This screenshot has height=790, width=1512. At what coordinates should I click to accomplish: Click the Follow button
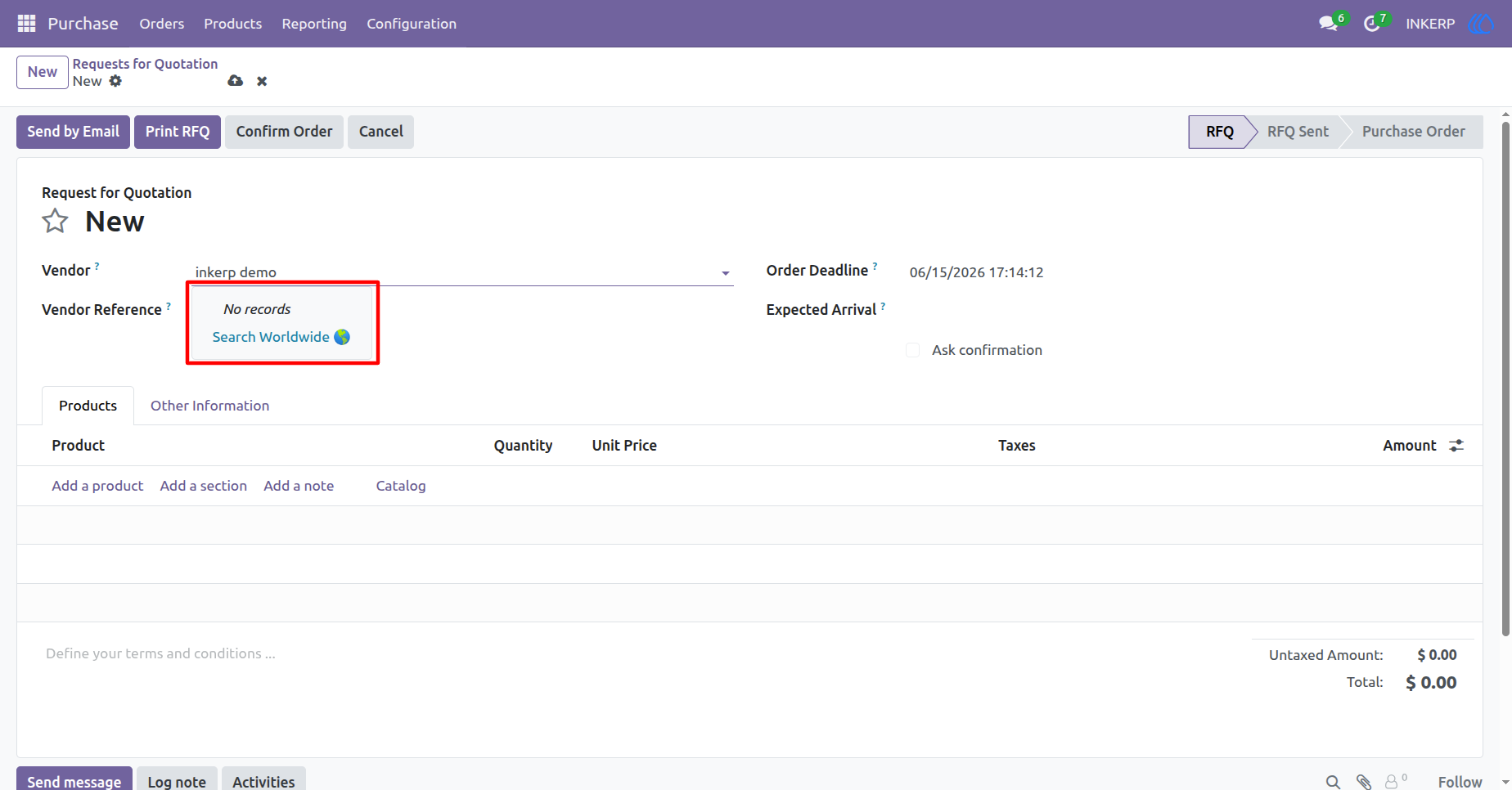point(1460,783)
